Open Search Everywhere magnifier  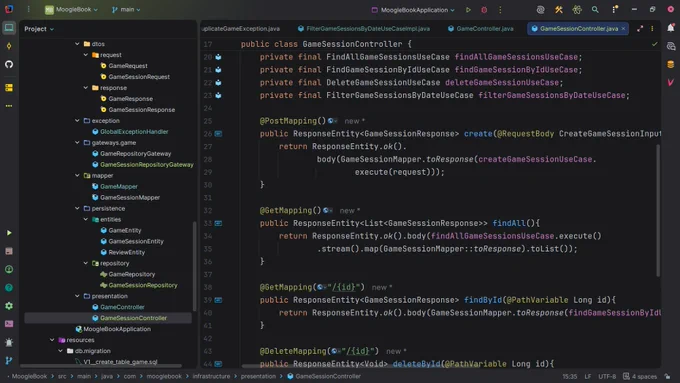tap(595, 10)
